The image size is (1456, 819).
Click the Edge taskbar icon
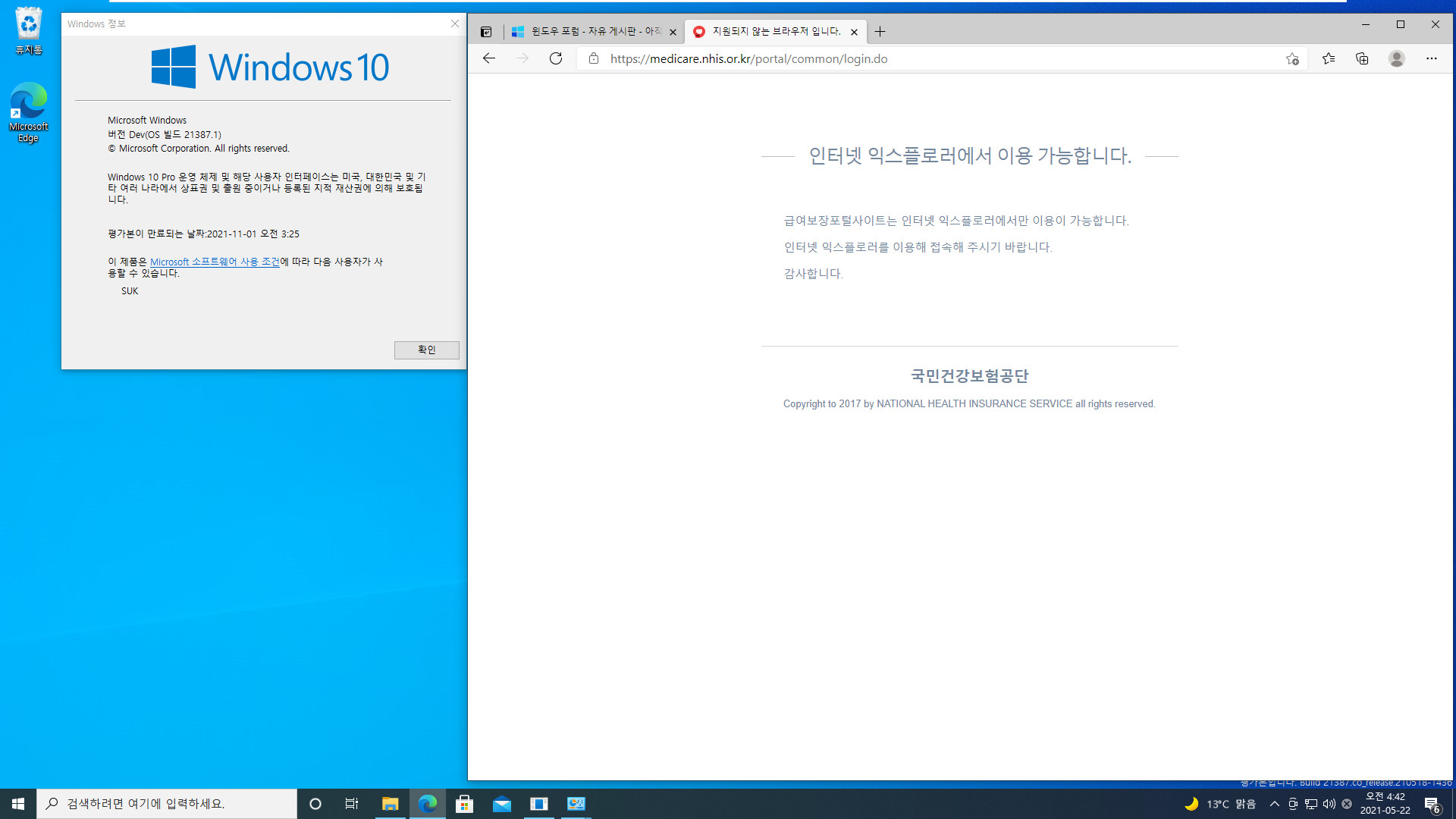click(x=428, y=804)
